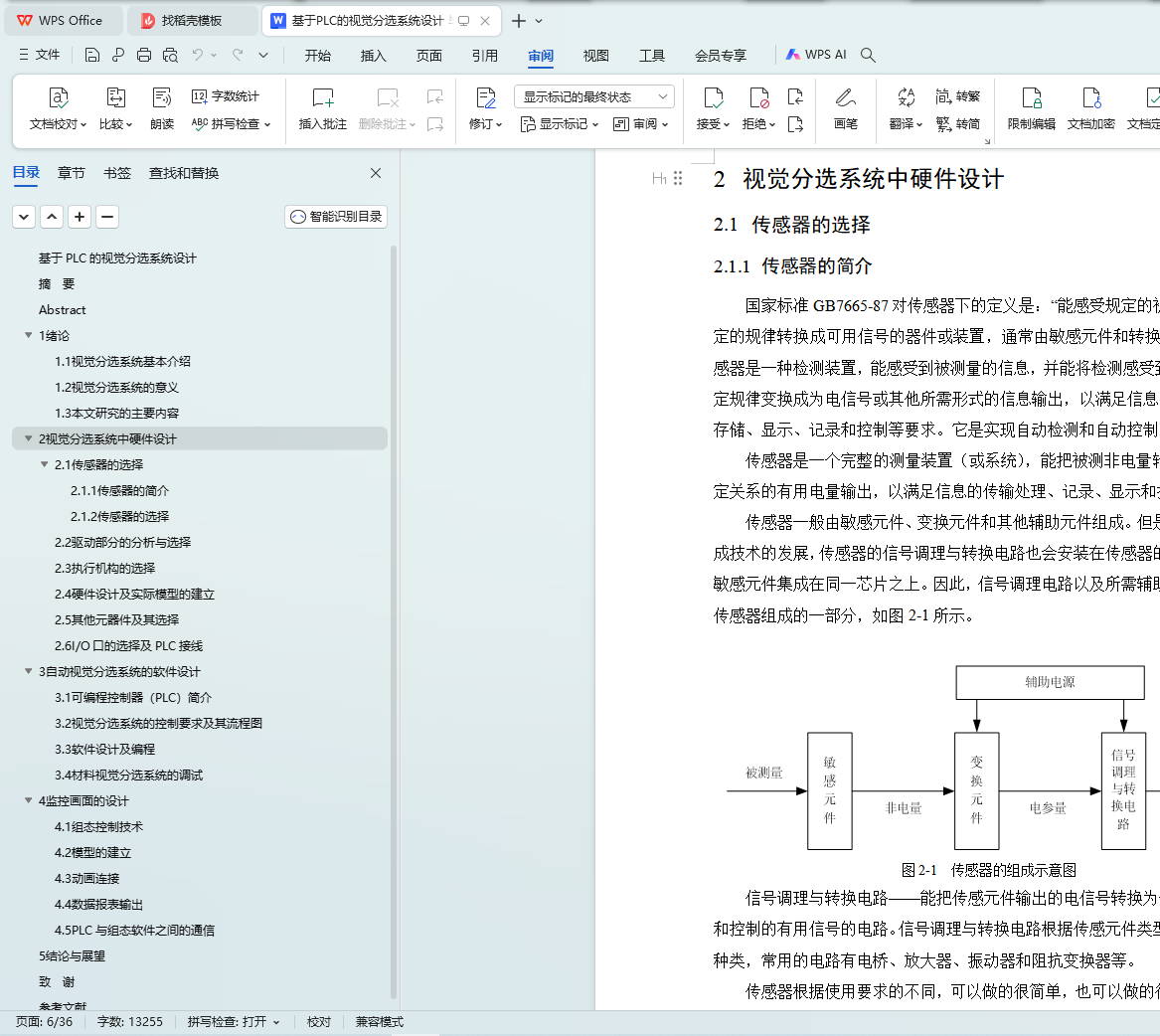
Task: Open 查找和替换 navigation tab
Action: pos(184,173)
